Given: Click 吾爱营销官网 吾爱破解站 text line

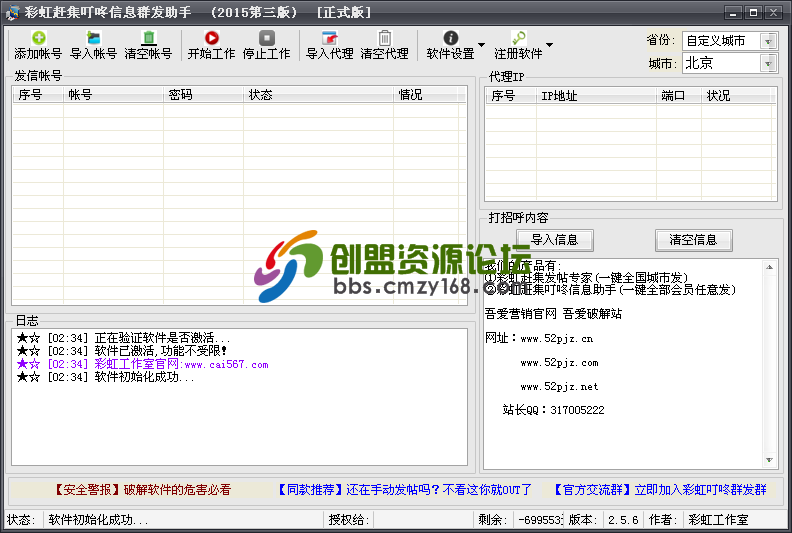Looking at the screenshot, I should tap(553, 314).
